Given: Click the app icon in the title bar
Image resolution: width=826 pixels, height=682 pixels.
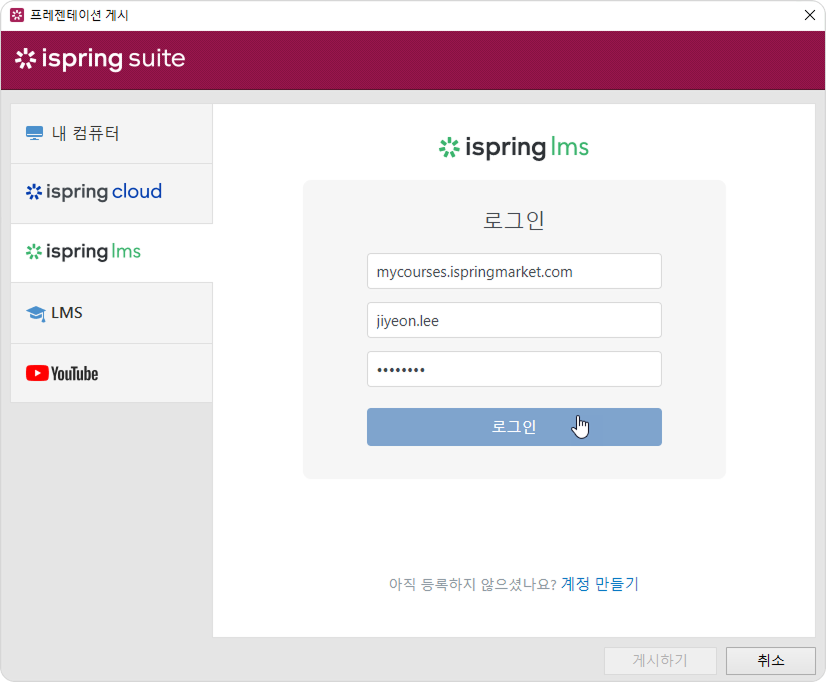Looking at the screenshot, I should tap(16, 15).
